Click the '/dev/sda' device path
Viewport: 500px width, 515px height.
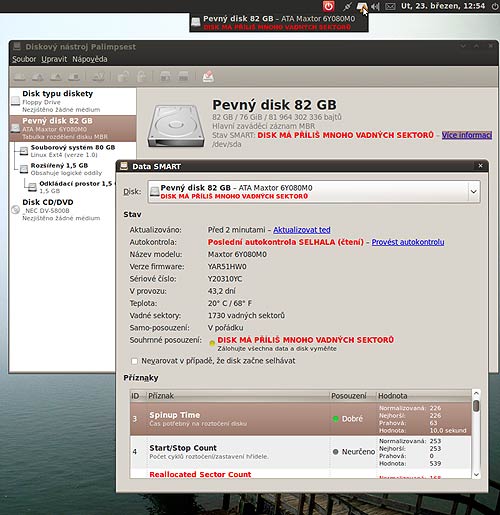(227, 144)
